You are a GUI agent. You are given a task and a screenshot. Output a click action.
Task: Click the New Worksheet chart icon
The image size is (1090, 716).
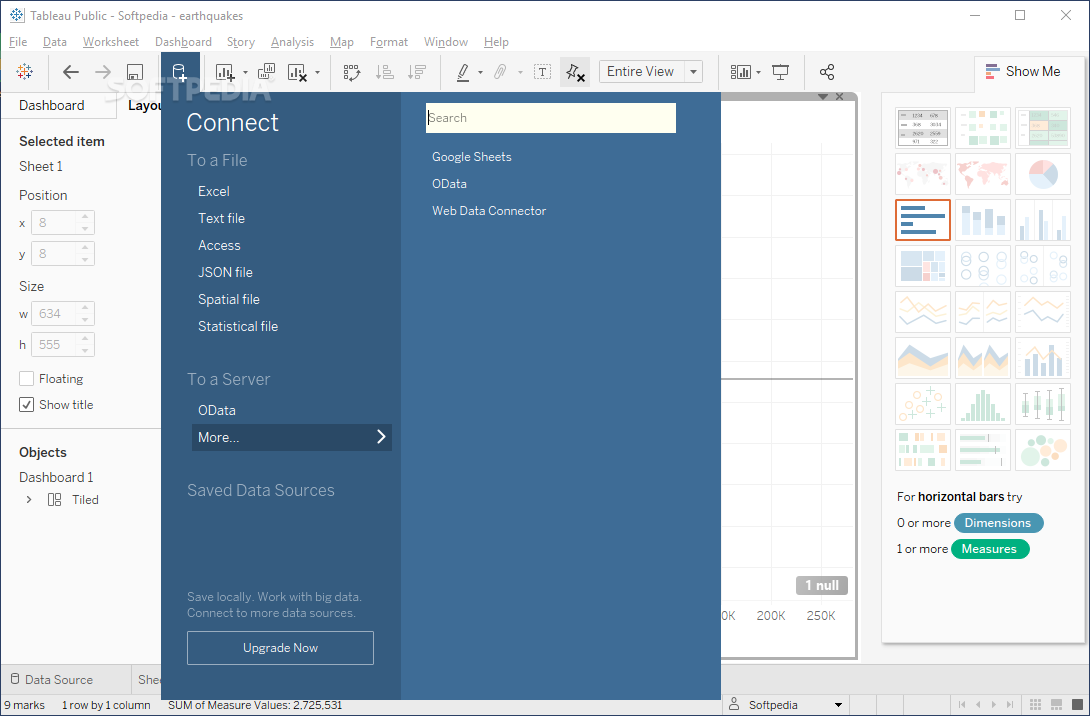(x=225, y=72)
